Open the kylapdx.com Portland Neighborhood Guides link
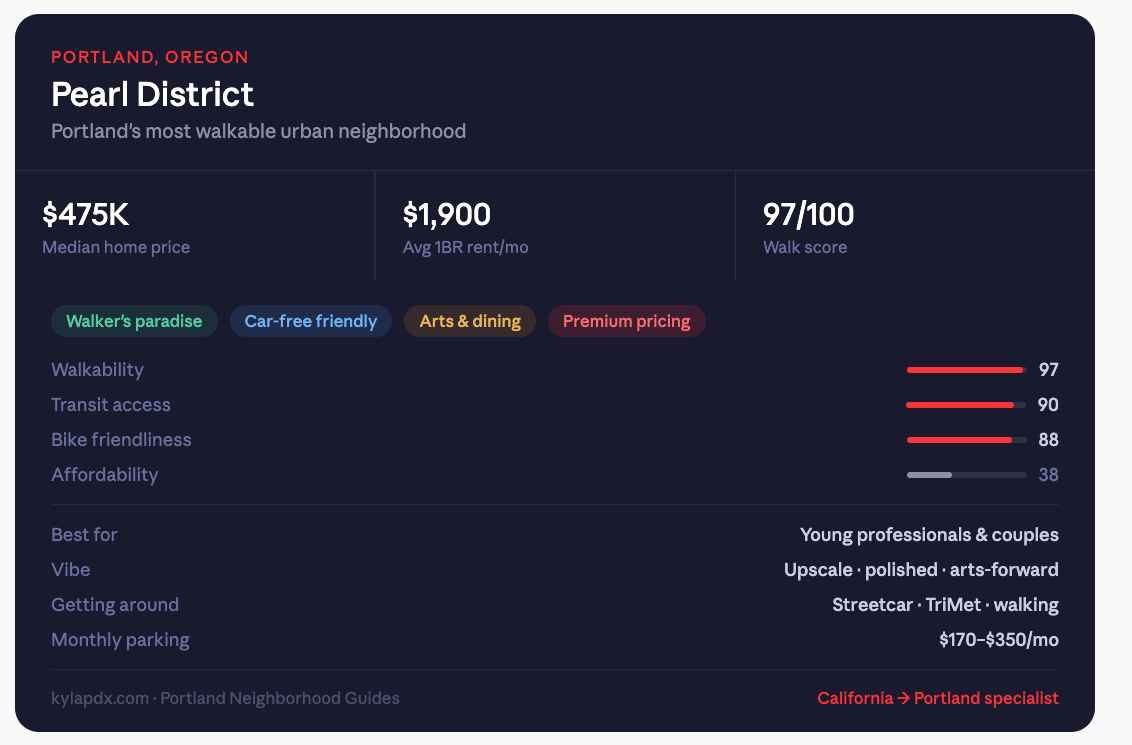This screenshot has width=1132, height=745. coord(225,698)
